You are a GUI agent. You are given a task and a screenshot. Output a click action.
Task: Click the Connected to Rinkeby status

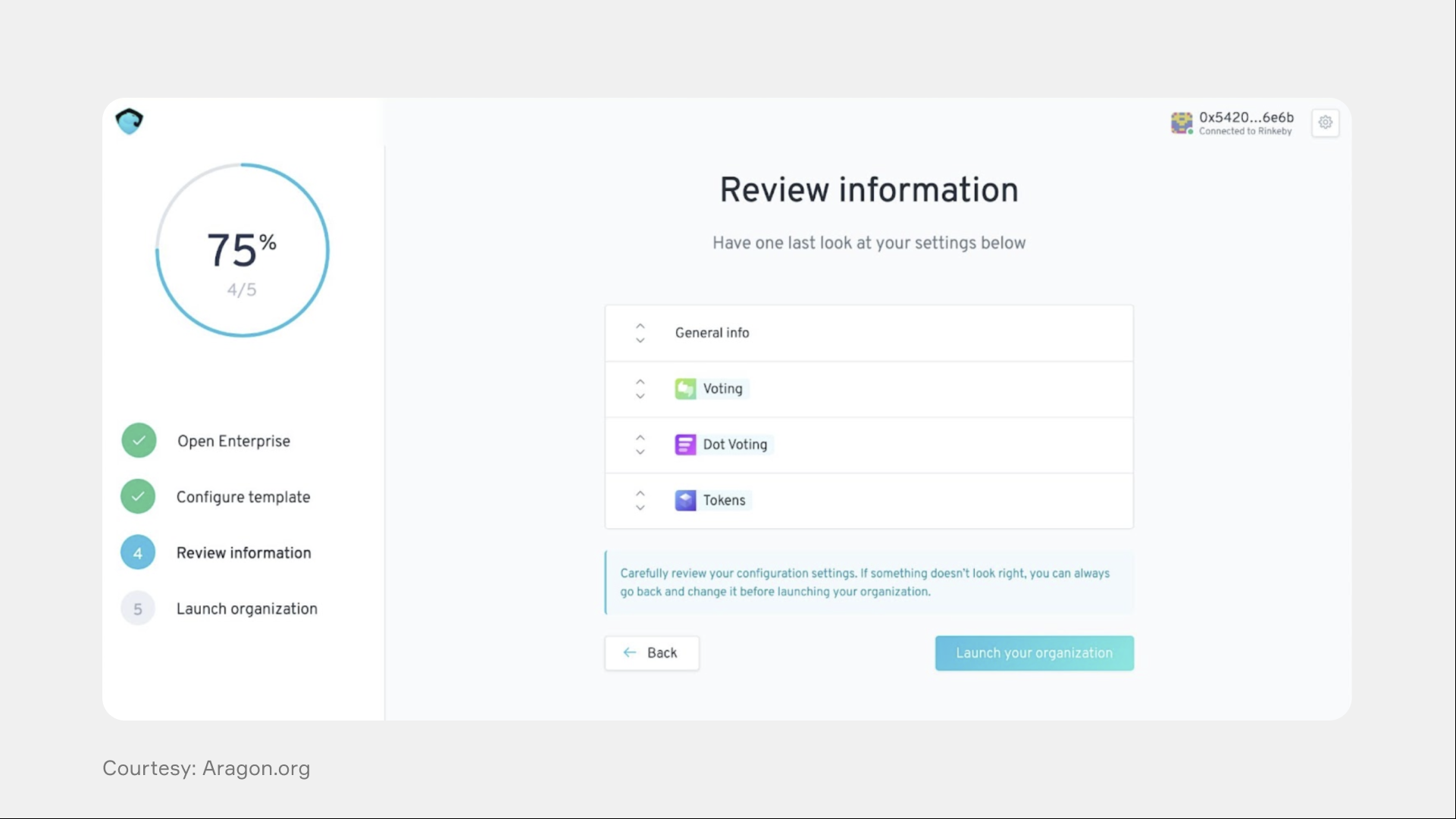pyautogui.click(x=1245, y=132)
